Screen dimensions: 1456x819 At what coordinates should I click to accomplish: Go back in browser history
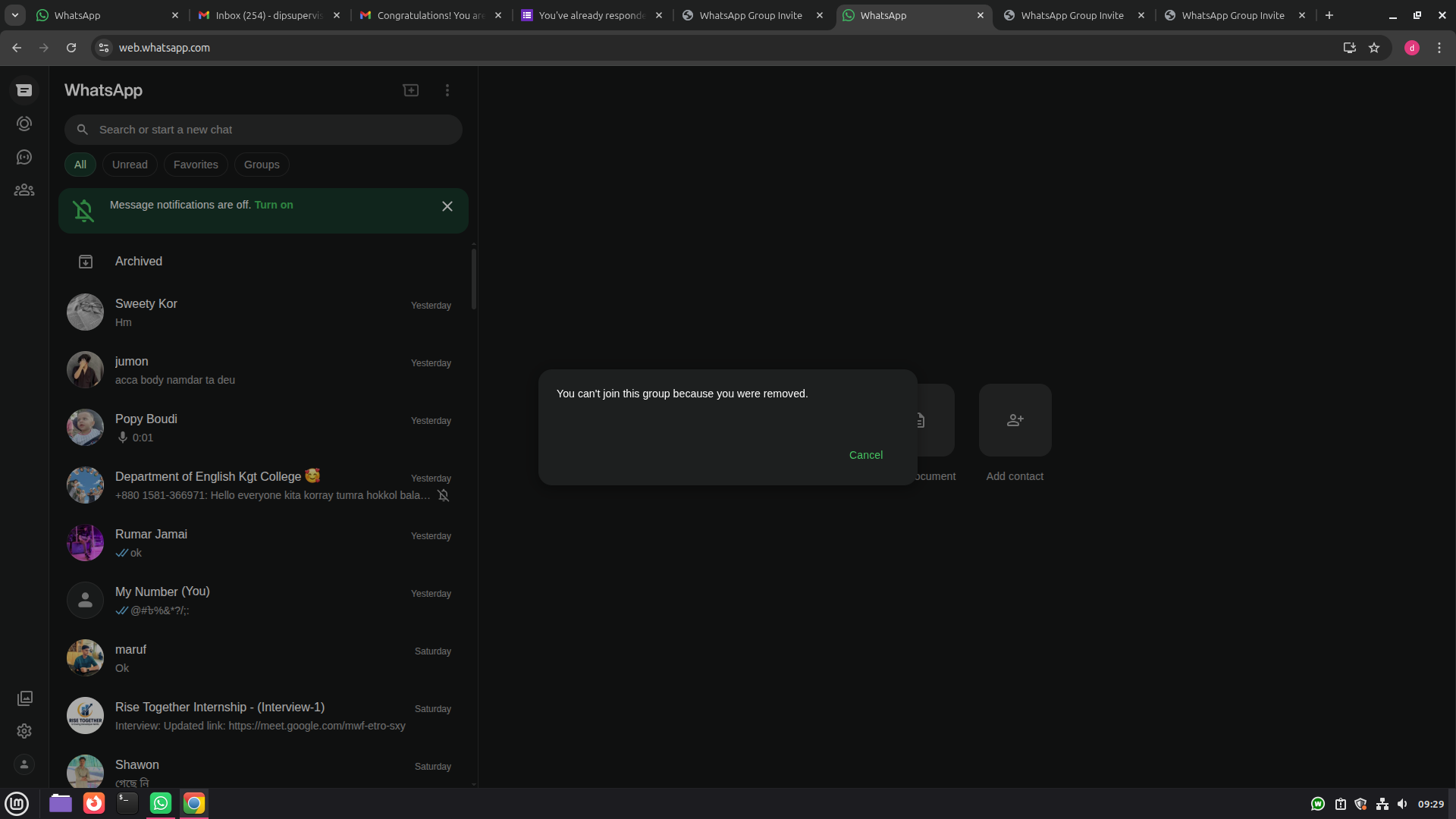tap(17, 48)
